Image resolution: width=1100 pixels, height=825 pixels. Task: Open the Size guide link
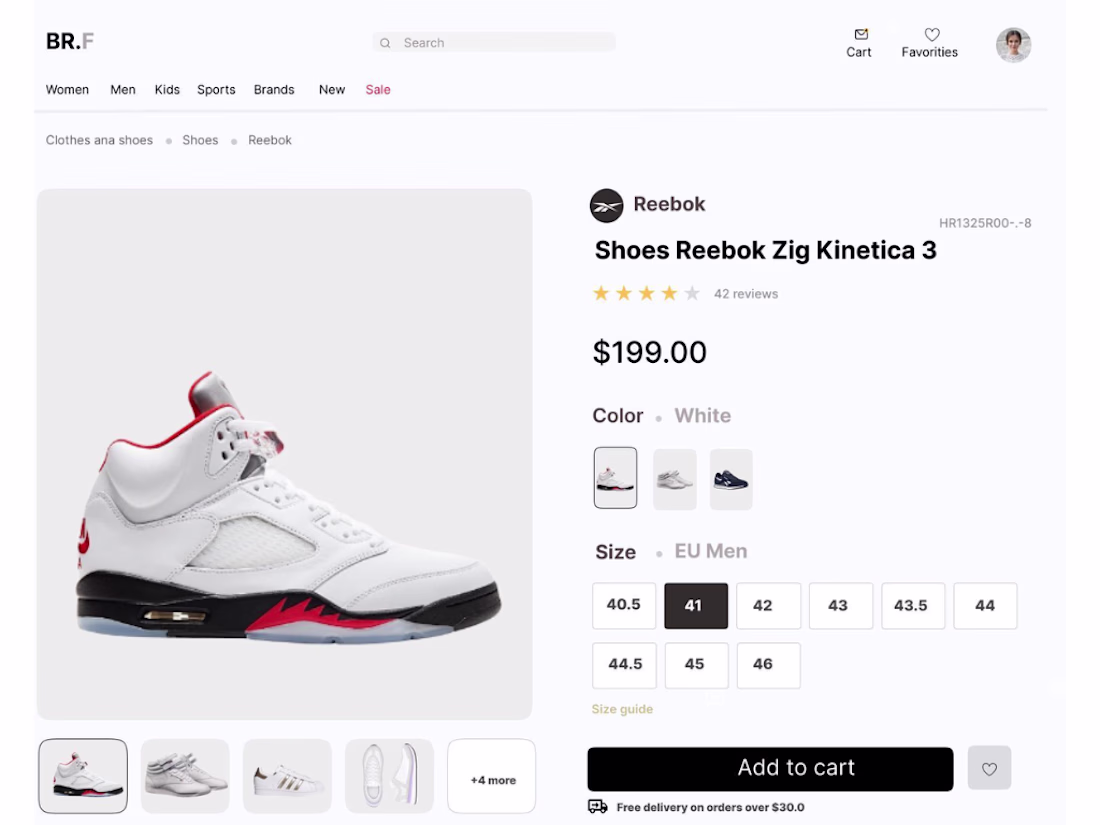click(622, 710)
